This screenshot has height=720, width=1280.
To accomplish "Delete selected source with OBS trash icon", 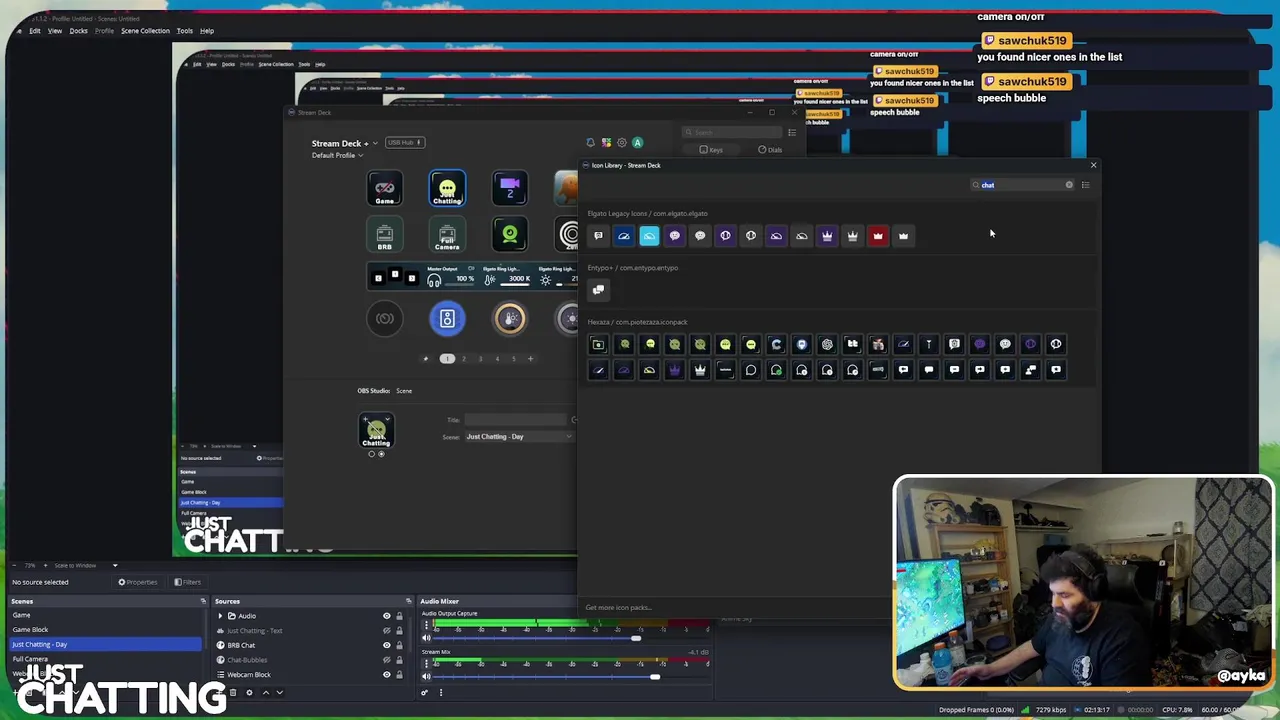I will coord(233,692).
